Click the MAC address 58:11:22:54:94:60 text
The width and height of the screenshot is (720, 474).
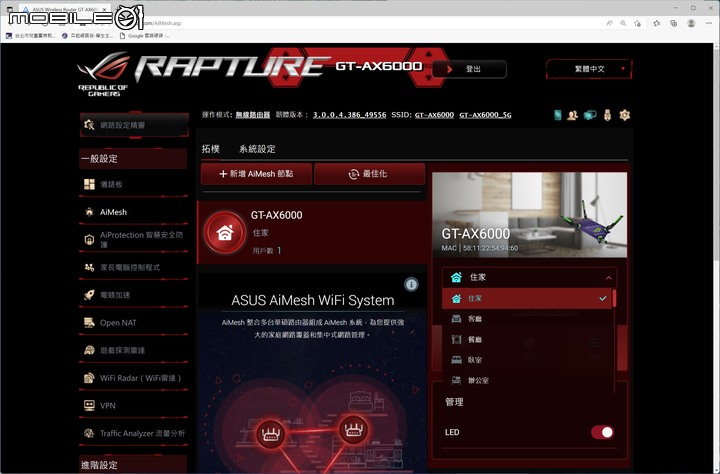pyautogui.click(x=490, y=248)
